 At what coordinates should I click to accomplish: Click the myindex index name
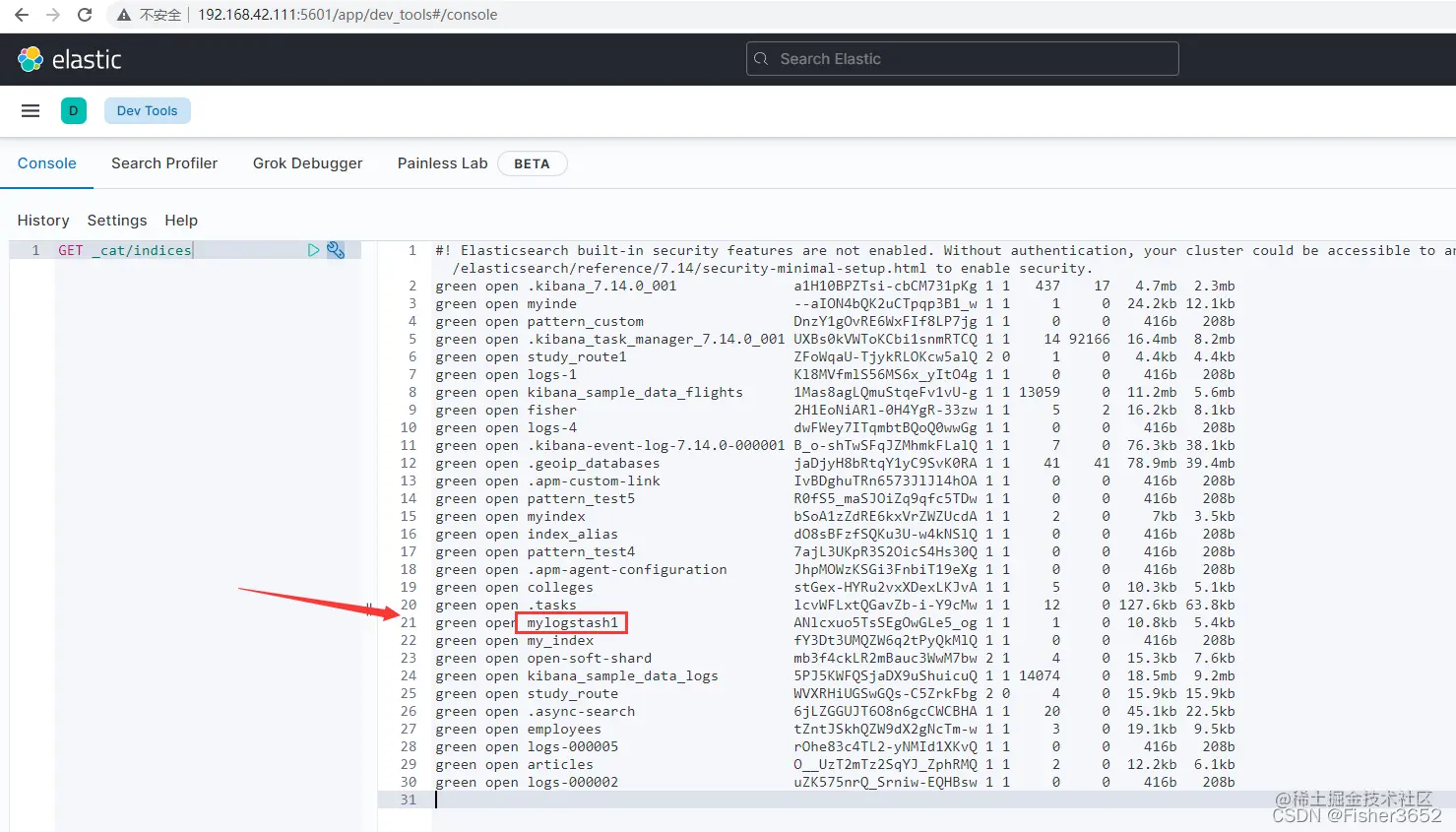[x=556, y=516]
